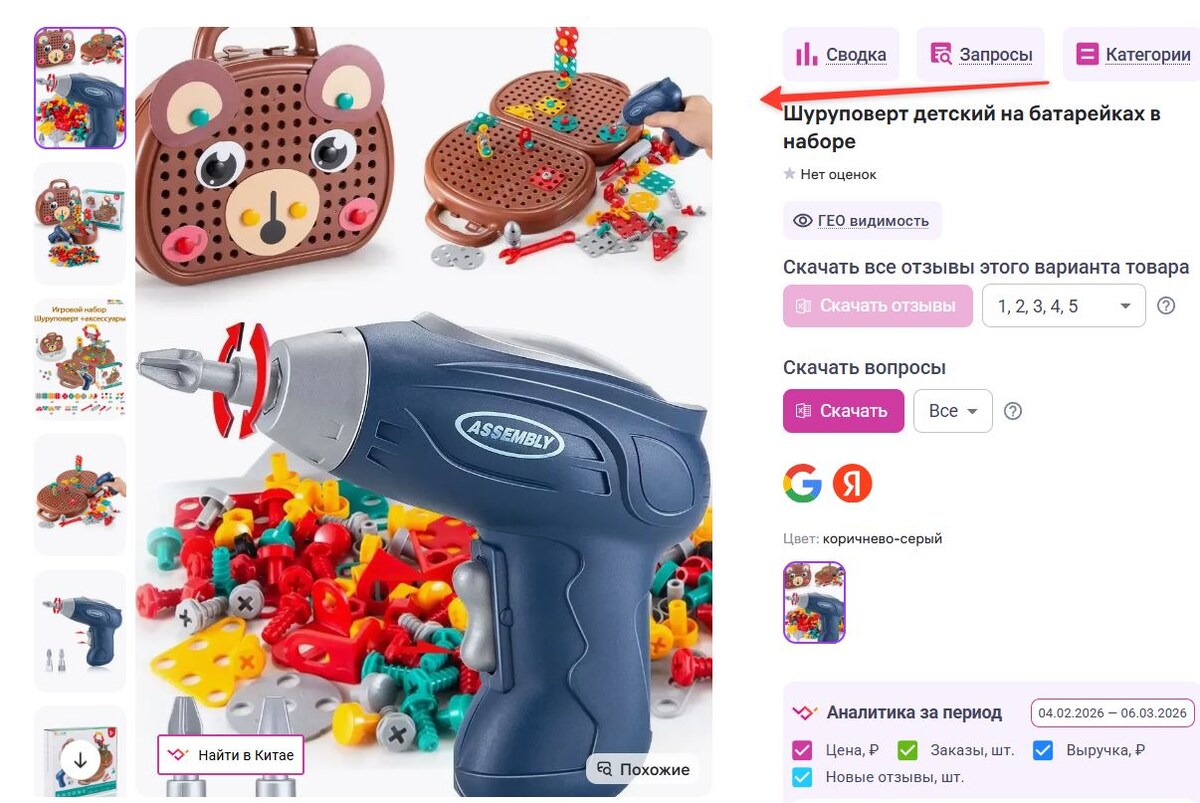The height and width of the screenshot is (803, 1200).
Task: Open the ratings 1, 2, 3, 4, 5 dropdown
Action: point(1064,306)
